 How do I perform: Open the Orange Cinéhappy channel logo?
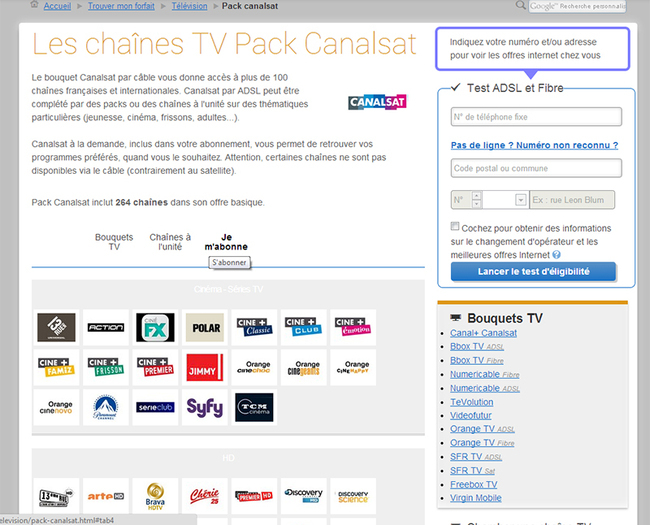[x=353, y=367]
